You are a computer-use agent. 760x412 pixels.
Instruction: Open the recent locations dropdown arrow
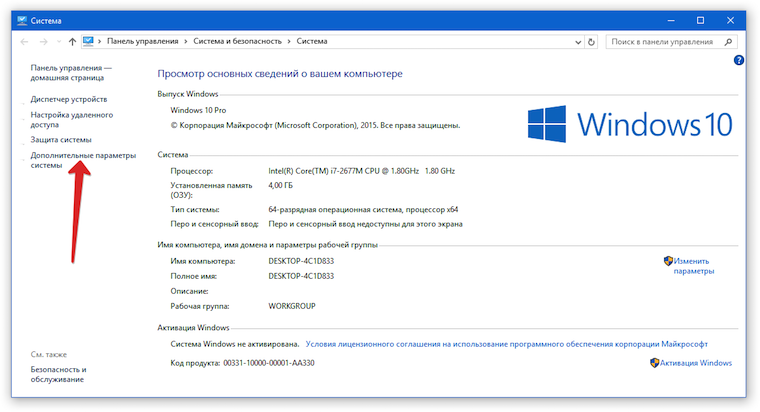59,42
